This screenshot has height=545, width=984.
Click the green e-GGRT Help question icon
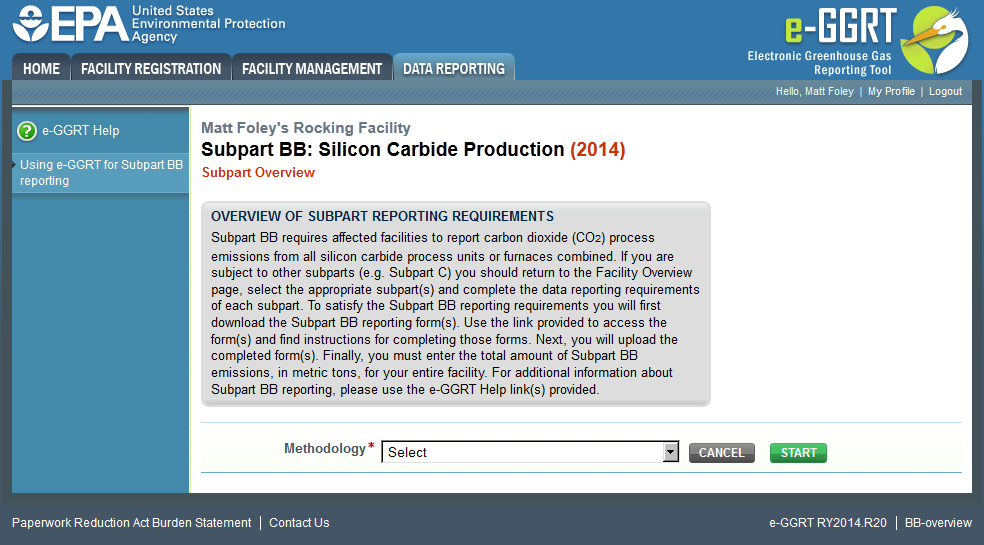pyautogui.click(x=27, y=131)
